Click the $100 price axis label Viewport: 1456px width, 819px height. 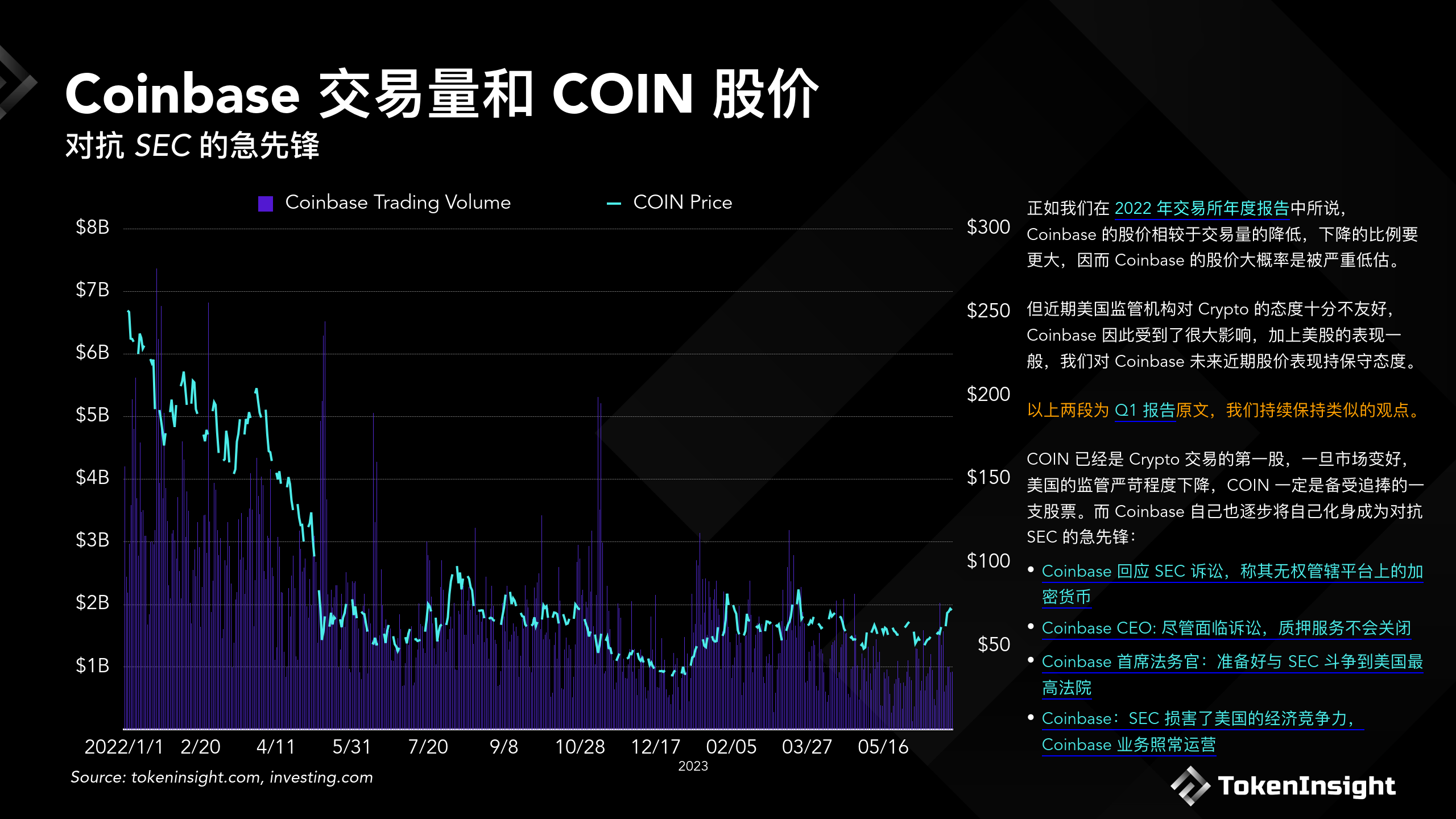pyautogui.click(x=988, y=561)
